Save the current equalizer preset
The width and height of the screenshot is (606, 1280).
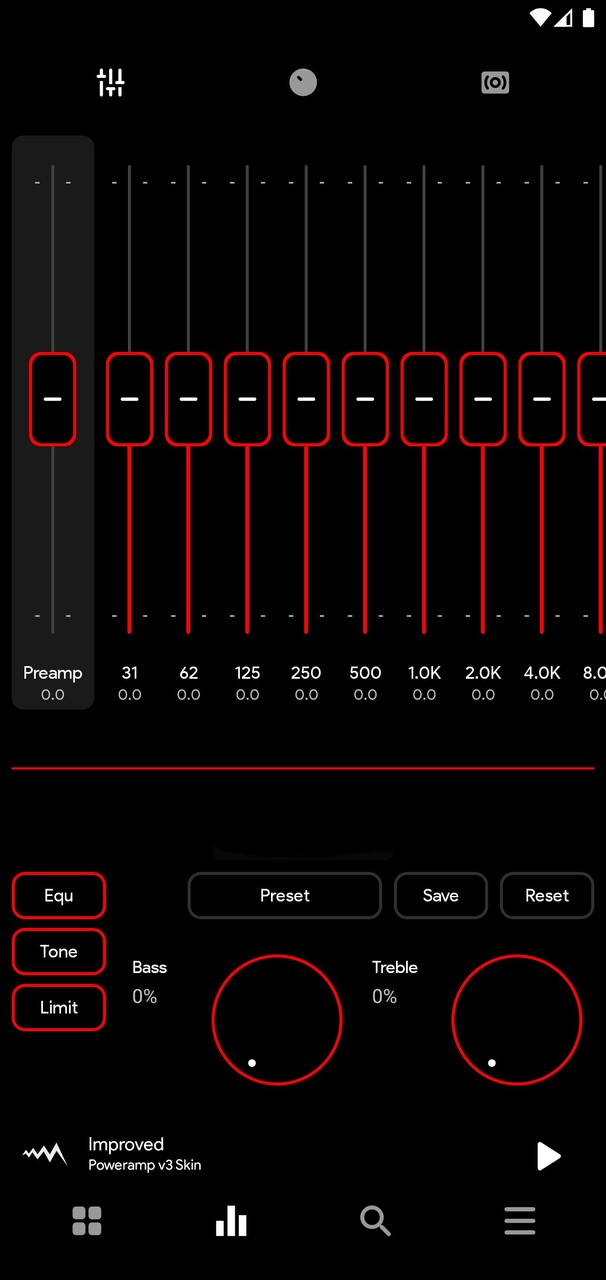pos(441,895)
